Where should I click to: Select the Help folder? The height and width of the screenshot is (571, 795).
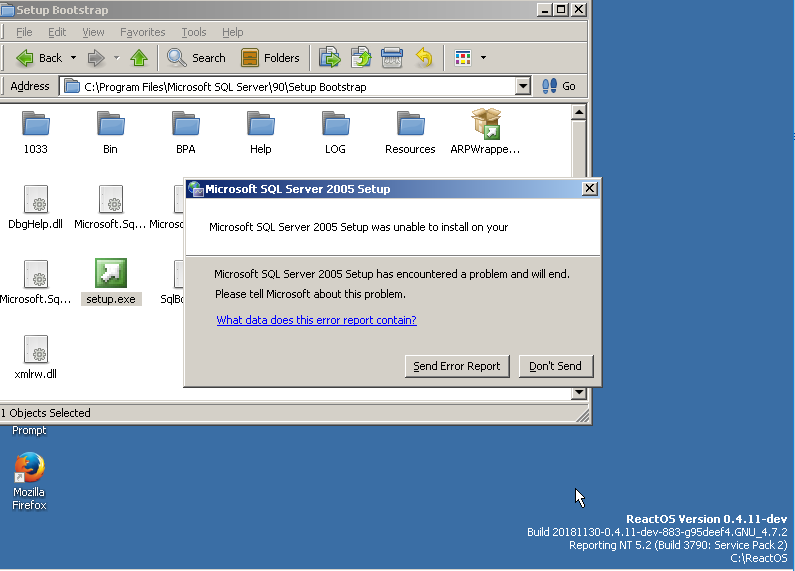tap(261, 133)
